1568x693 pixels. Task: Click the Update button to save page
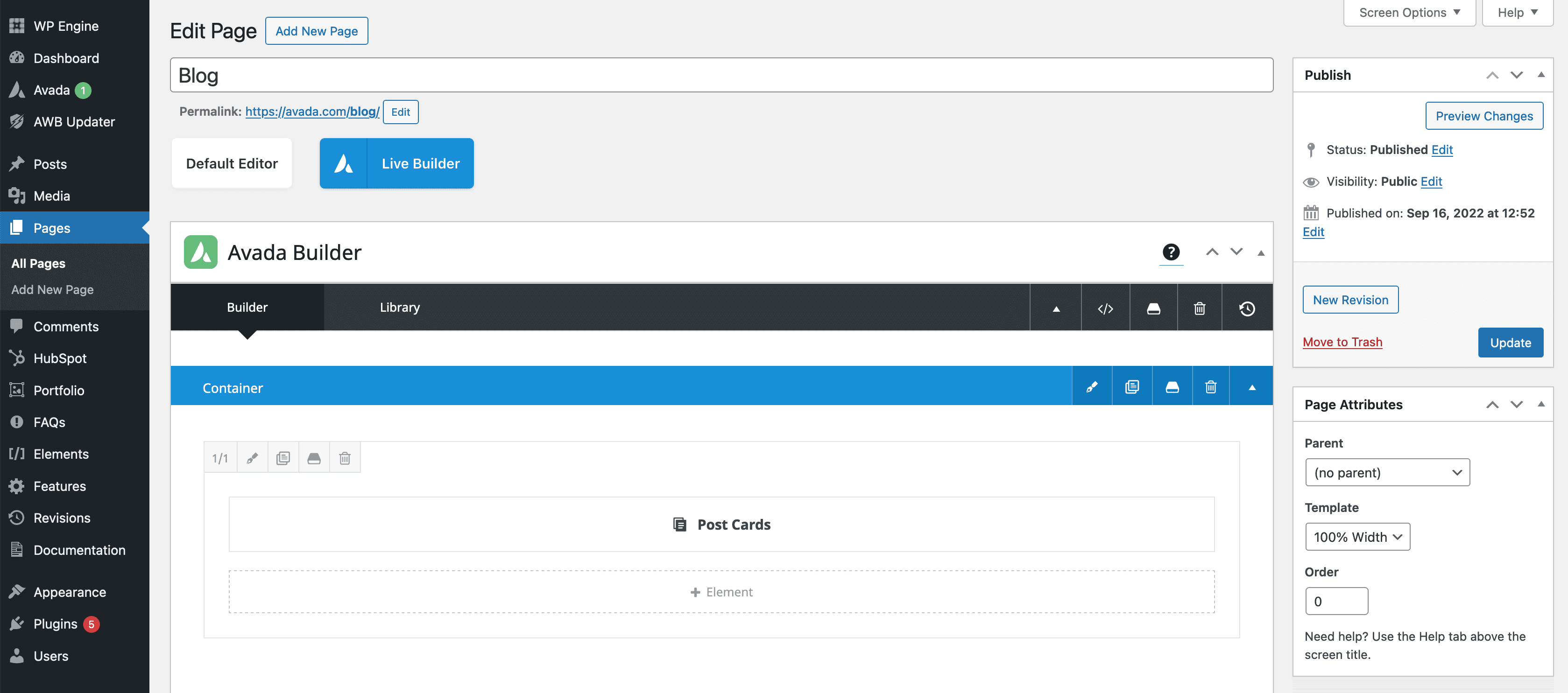coord(1511,343)
